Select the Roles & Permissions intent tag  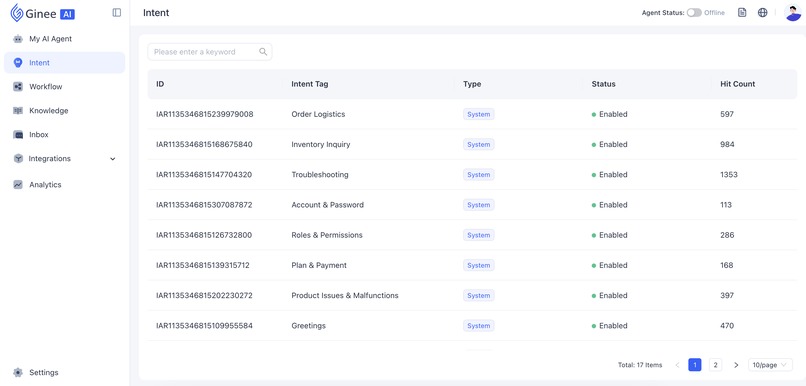327,235
